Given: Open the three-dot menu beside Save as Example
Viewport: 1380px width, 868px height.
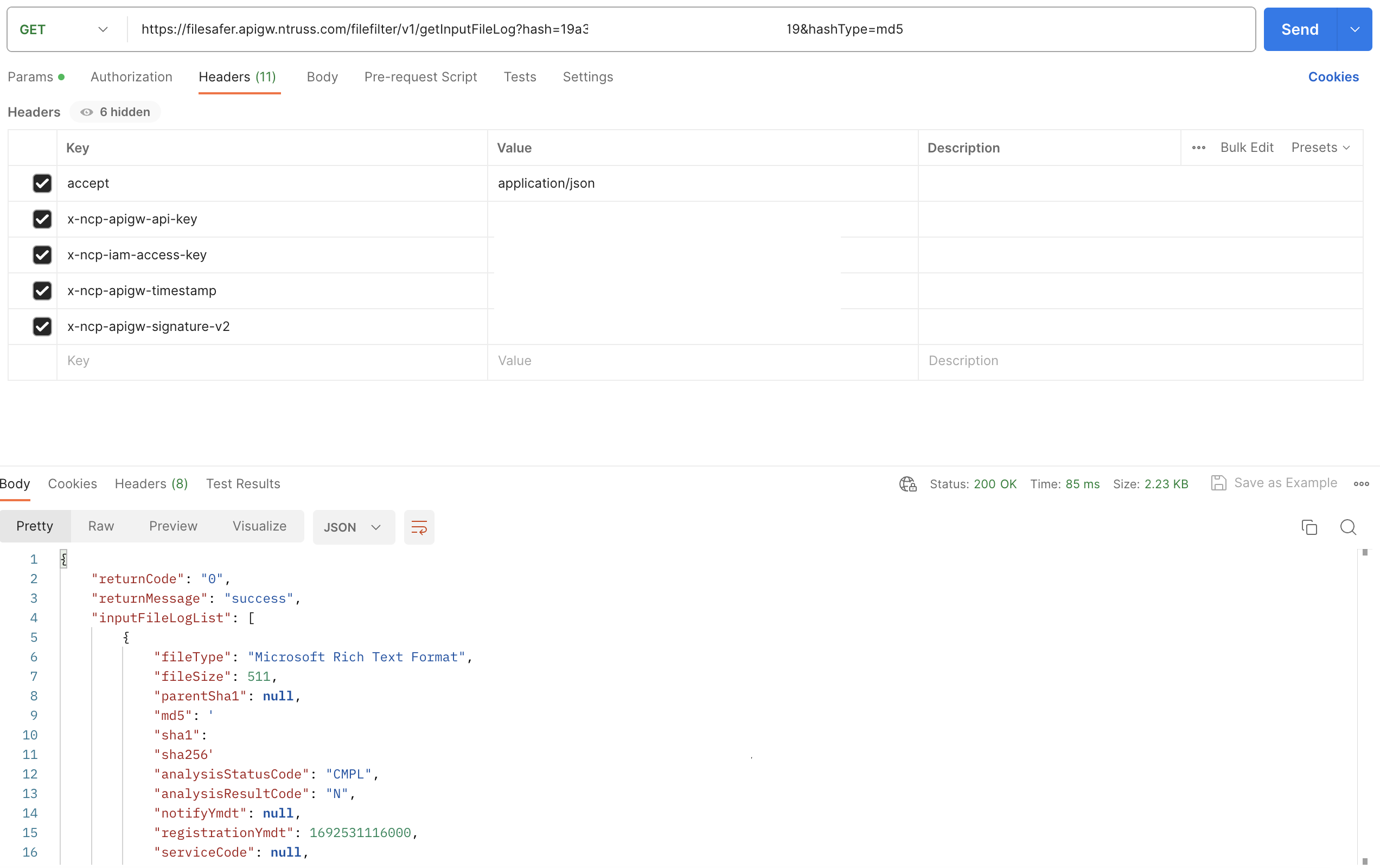Looking at the screenshot, I should (1361, 484).
